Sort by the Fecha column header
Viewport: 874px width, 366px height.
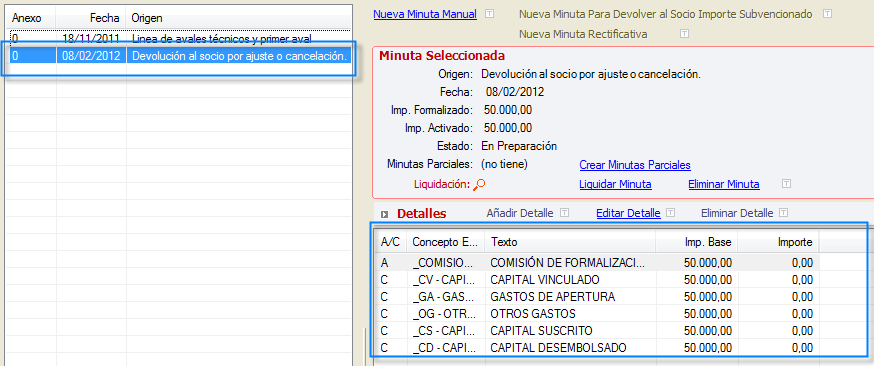[91, 18]
